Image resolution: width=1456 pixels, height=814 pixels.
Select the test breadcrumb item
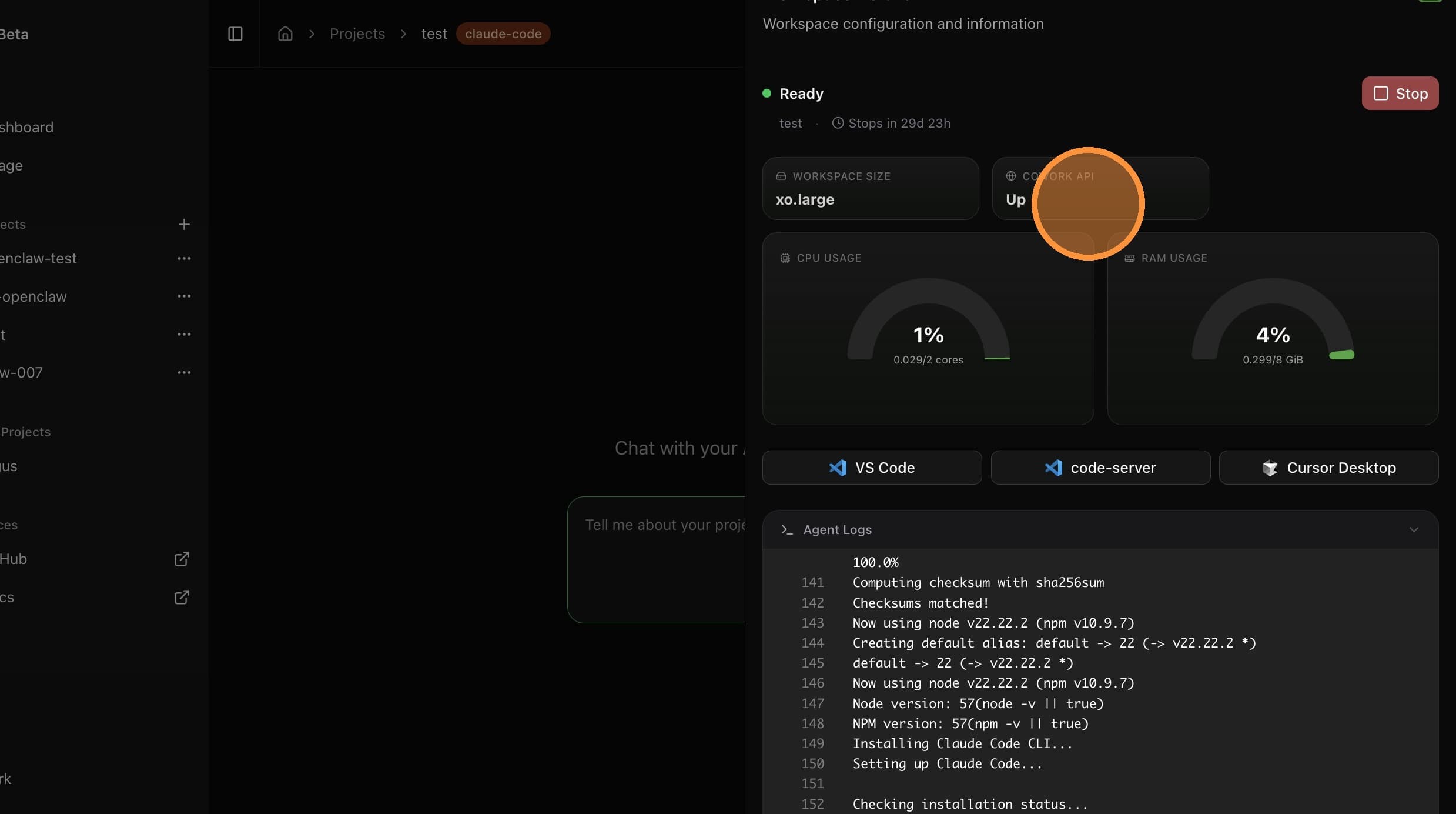[434, 34]
